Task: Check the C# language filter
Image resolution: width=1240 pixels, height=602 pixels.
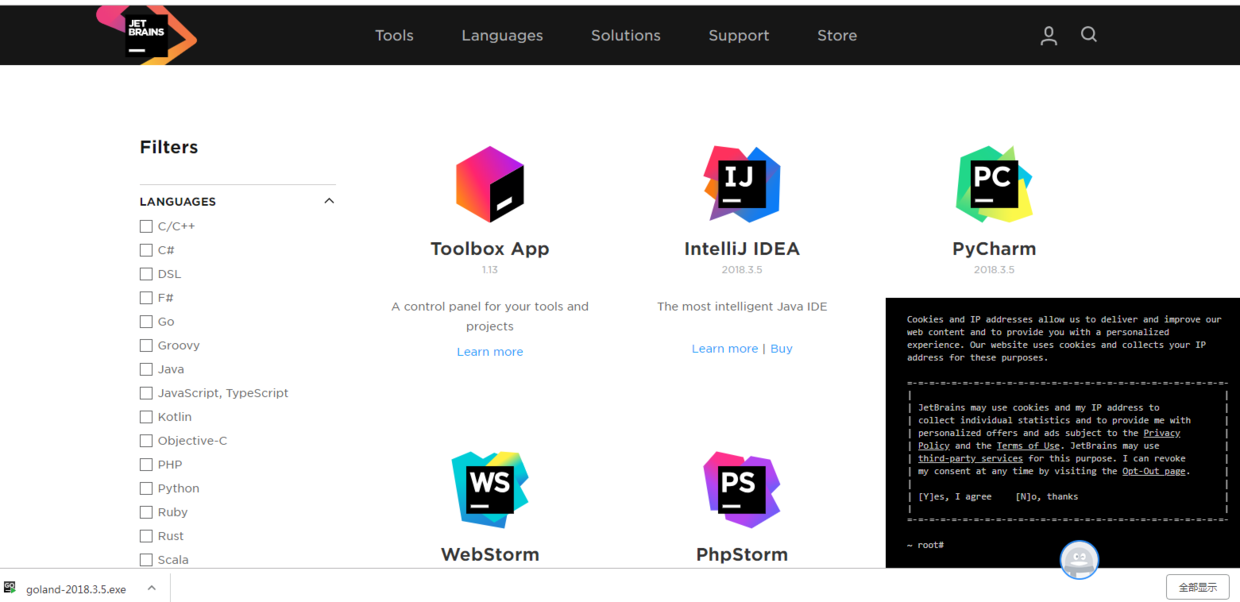Action: coord(146,250)
